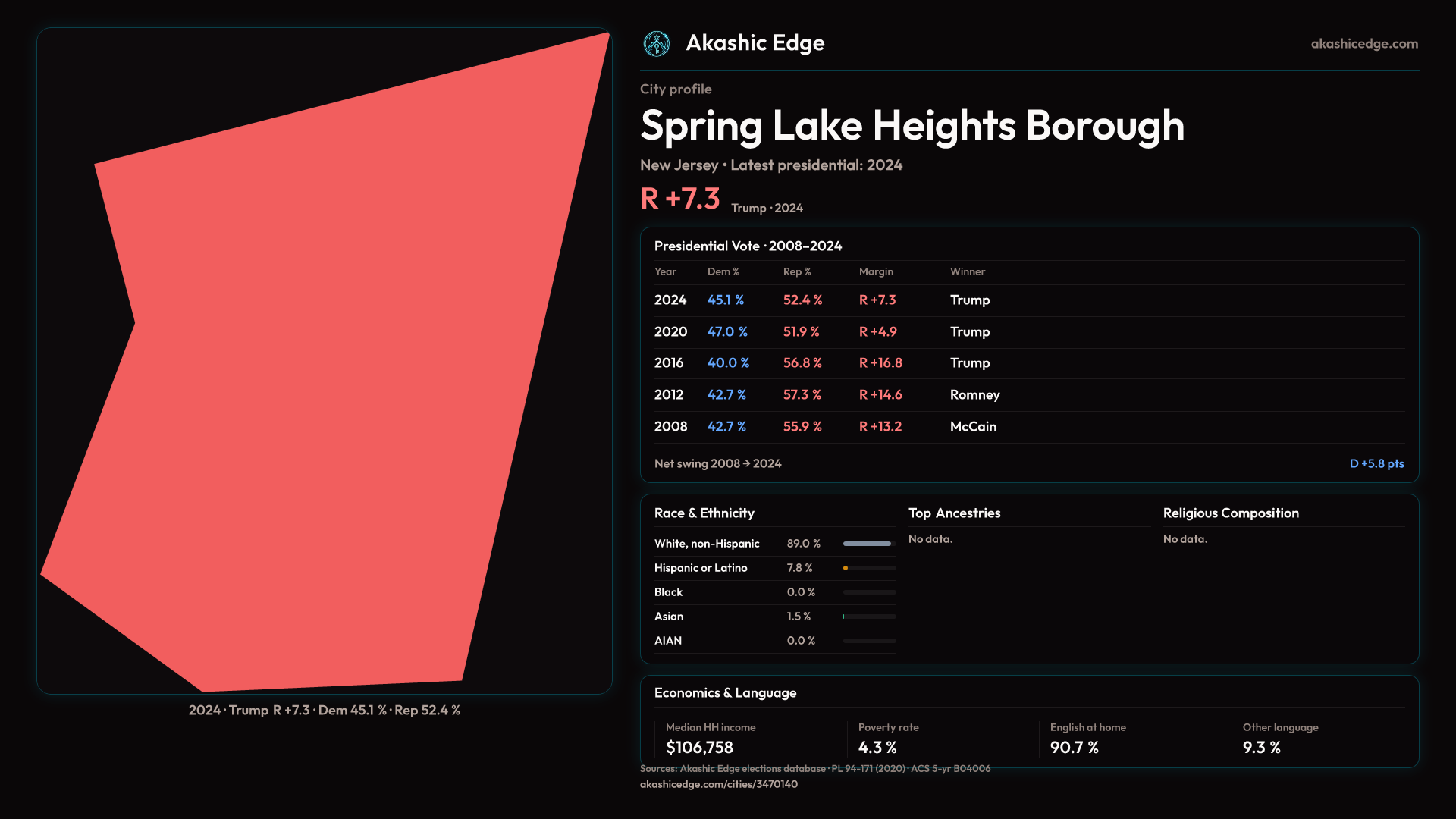Click the Median HH income value $106,758
The height and width of the screenshot is (819, 1456).
point(699,747)
